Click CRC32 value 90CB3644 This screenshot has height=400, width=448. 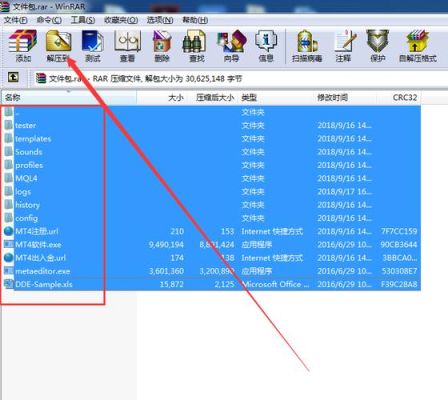(399, 244)
